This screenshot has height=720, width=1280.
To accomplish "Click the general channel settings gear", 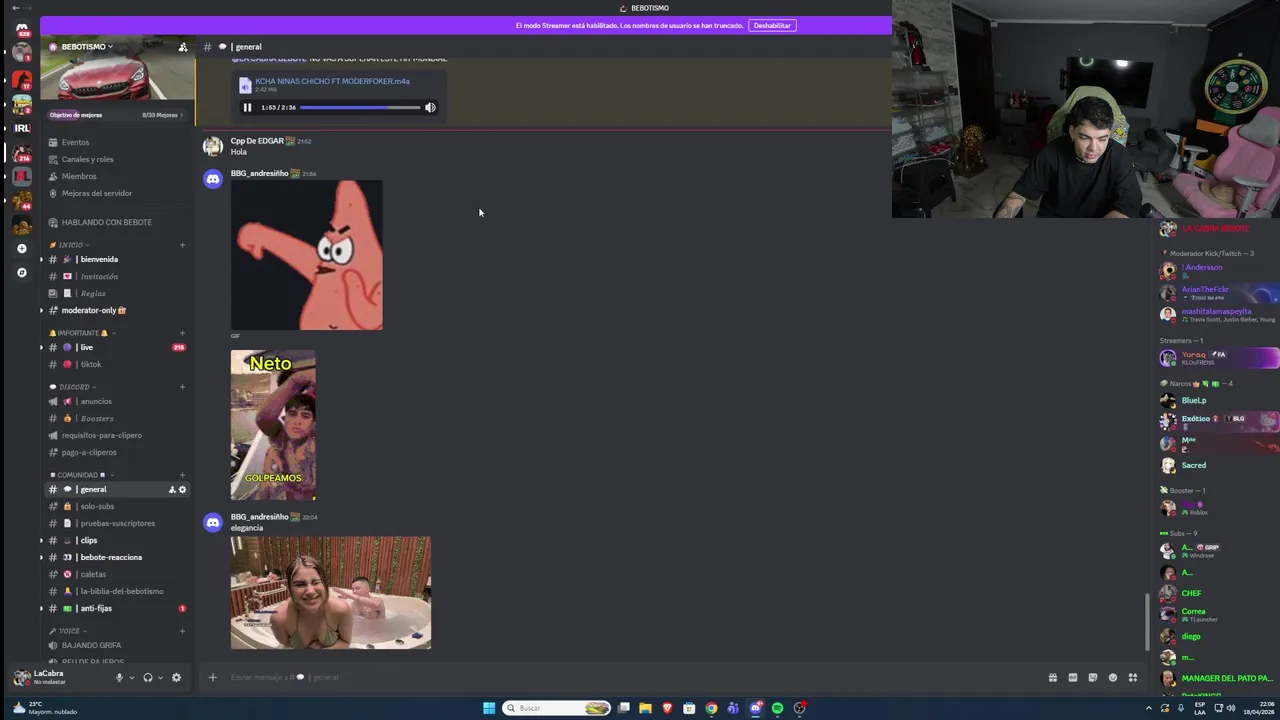I will pos(182,489).
